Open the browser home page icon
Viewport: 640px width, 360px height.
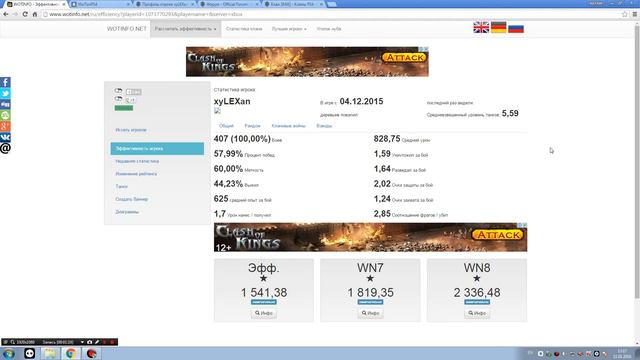pos(35,14)
